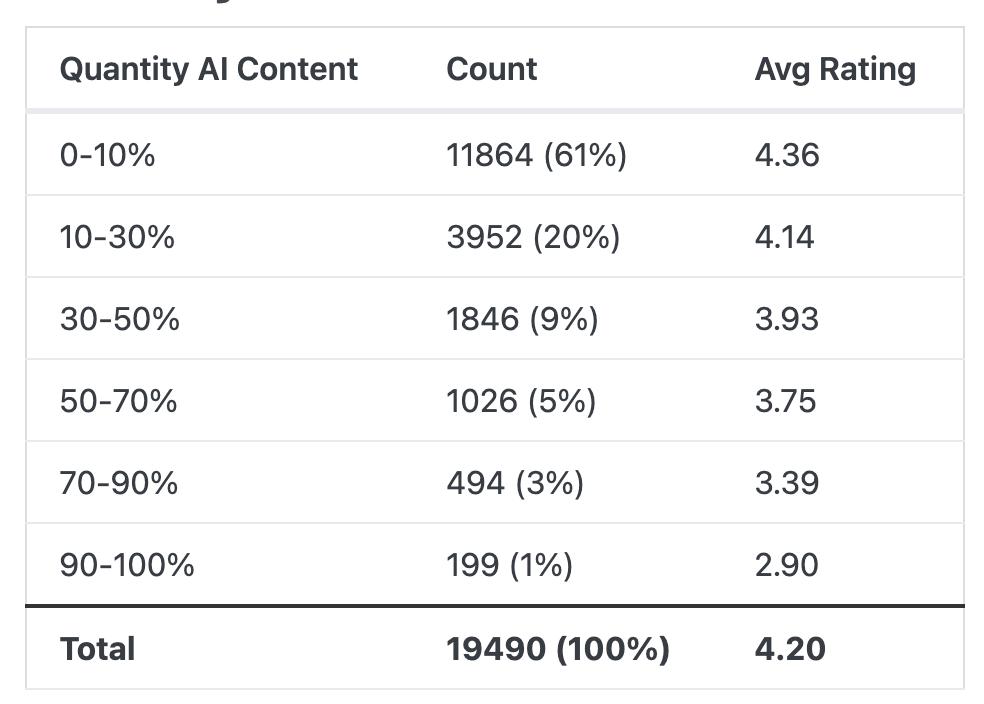Click the 494 (3%) count cell
This screenshot has height=704, width=984.
[515, 483]
